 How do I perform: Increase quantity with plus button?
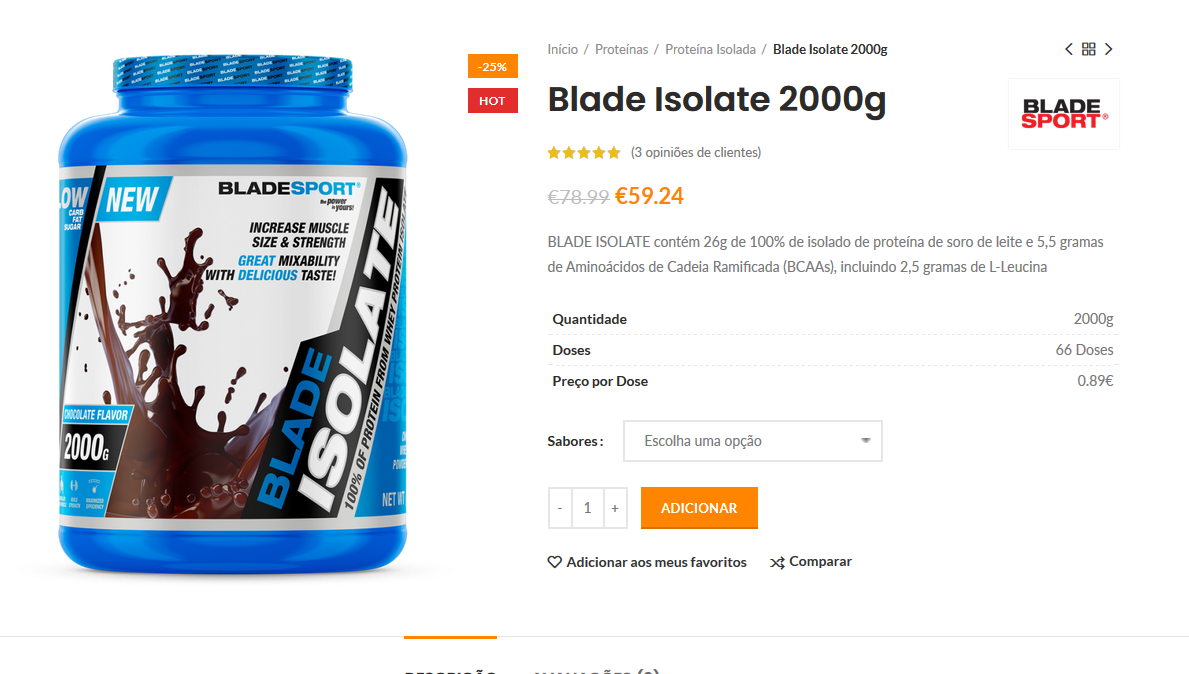[x=615, y=508]
